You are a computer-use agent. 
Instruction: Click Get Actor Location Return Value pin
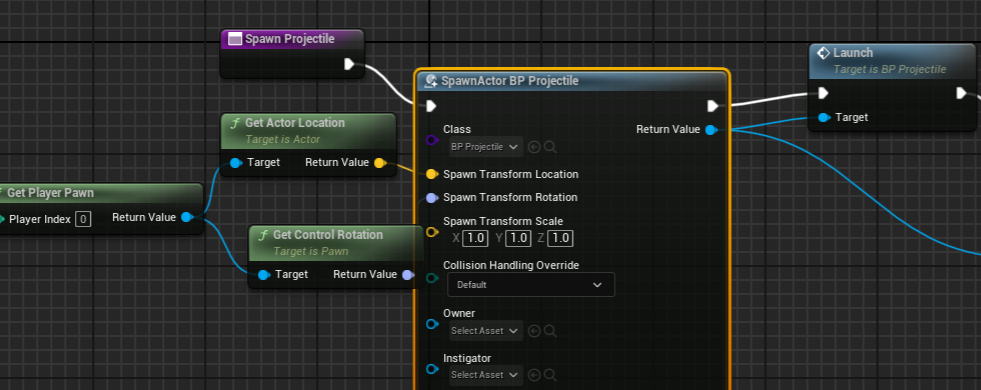tap(379, 163)
